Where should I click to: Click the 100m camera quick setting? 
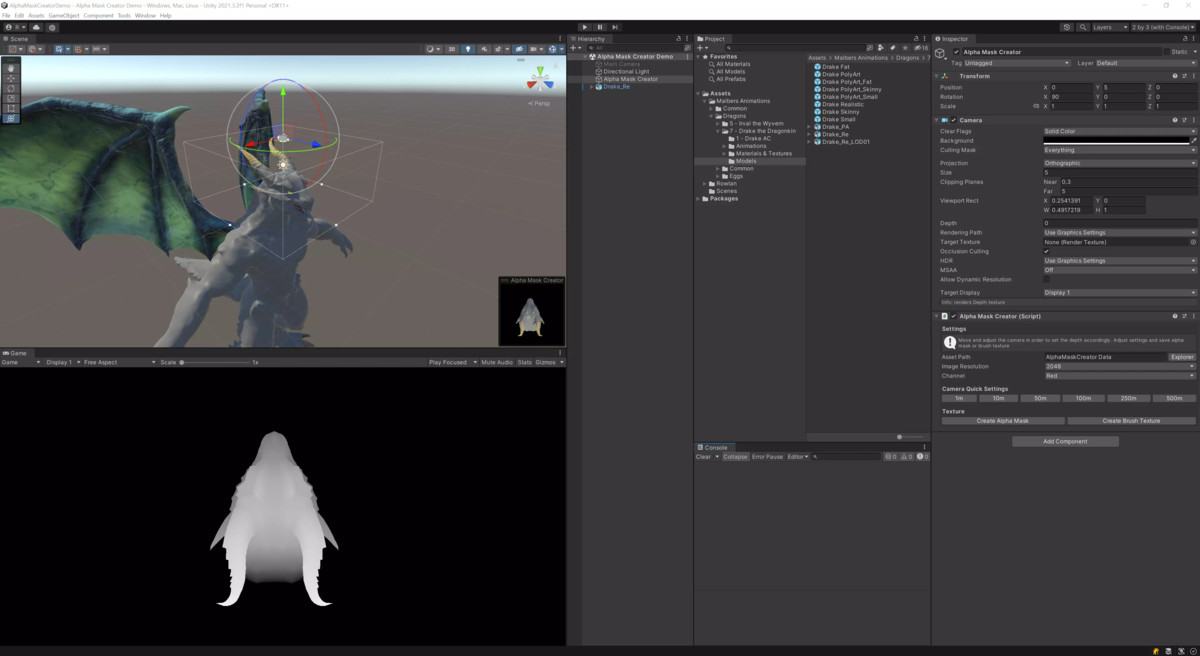tap(1085, 398)
